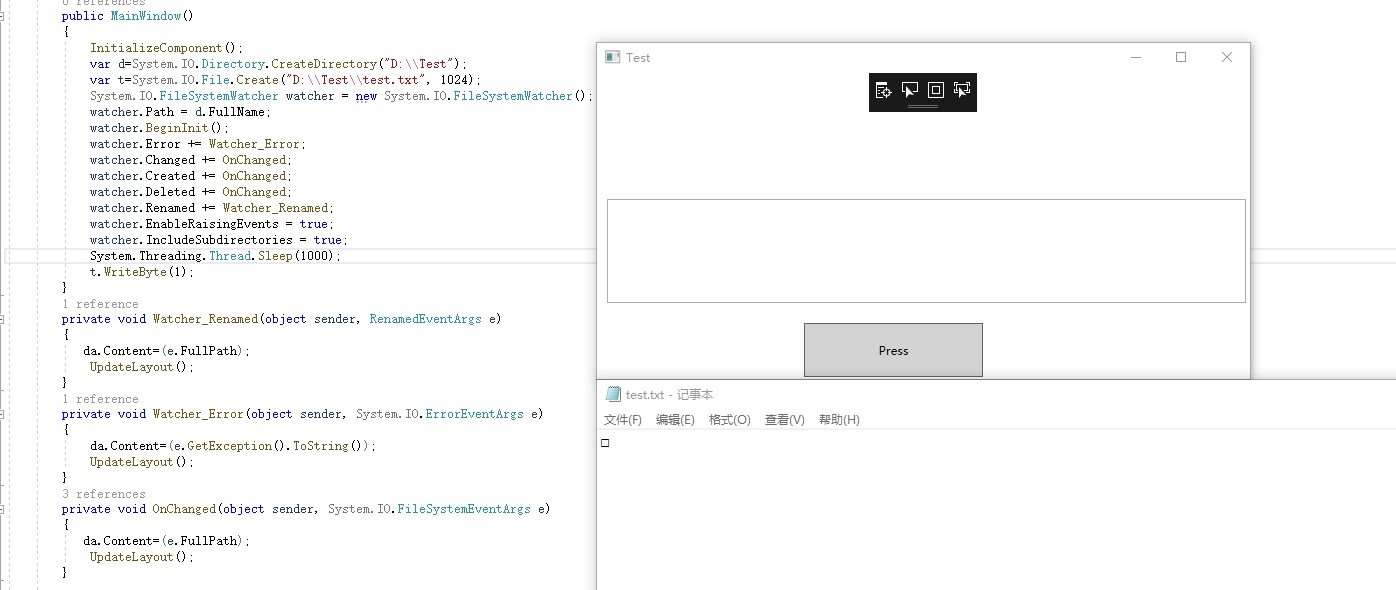Focus the large text box in Test window
Screen dimensions: 1396x590
click(x=926, y=251)
